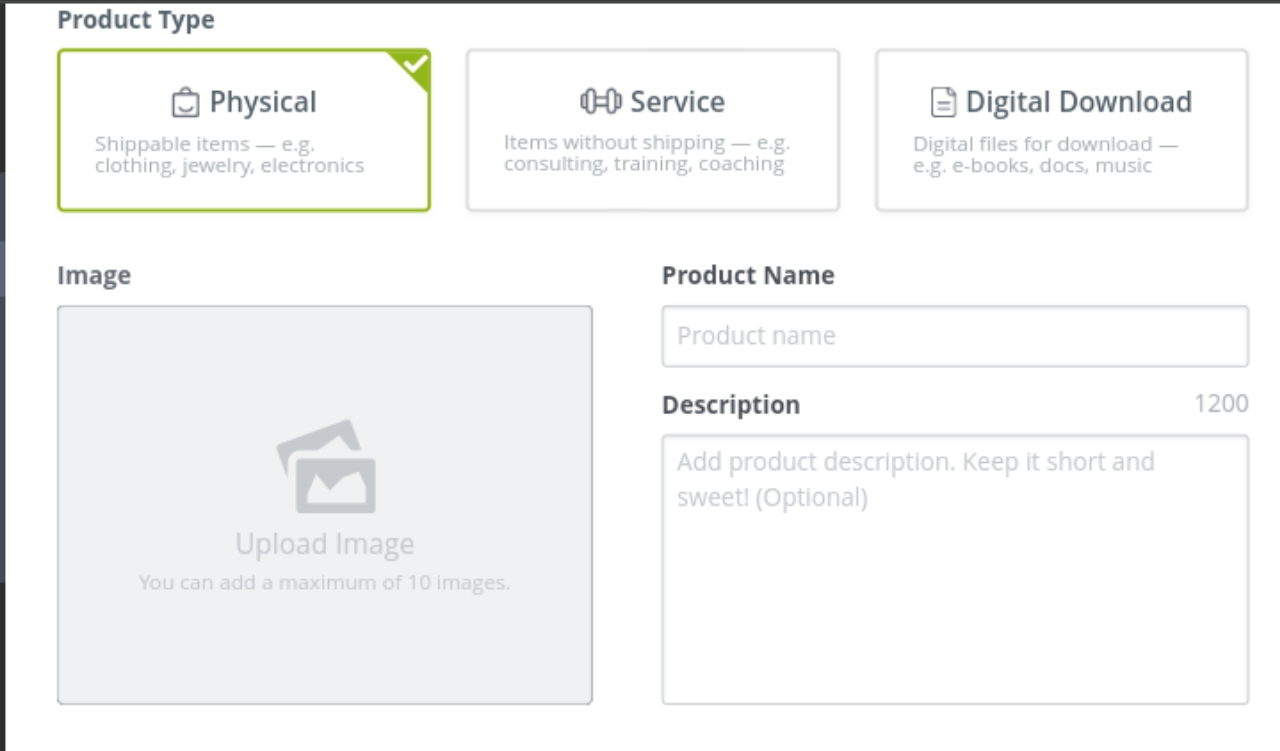The width and height of the screenshot is (1280, 751).
Task: Click the Upload Image text link
Action: (325, 543)
